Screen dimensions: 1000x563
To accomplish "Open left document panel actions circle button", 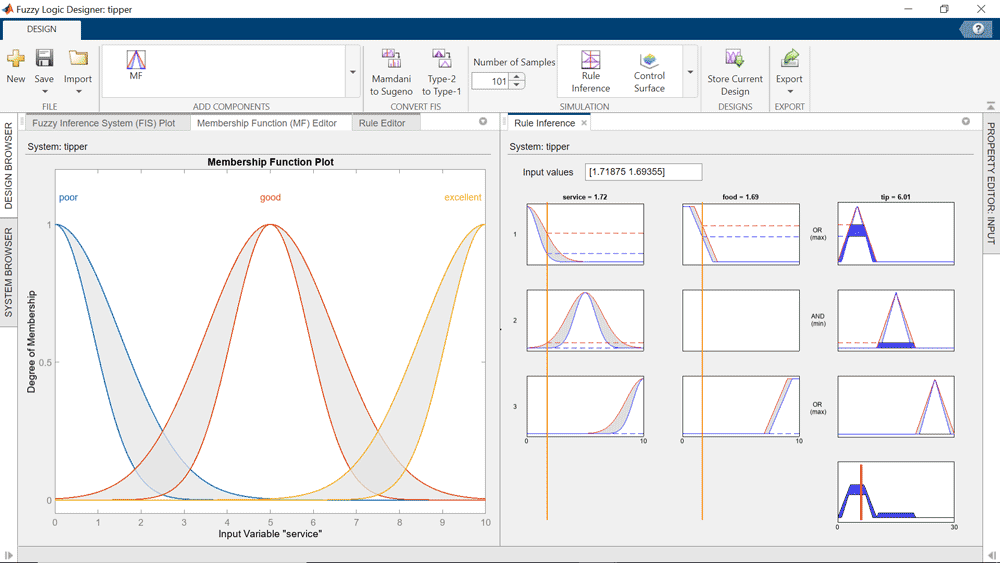I will (483, 121).
